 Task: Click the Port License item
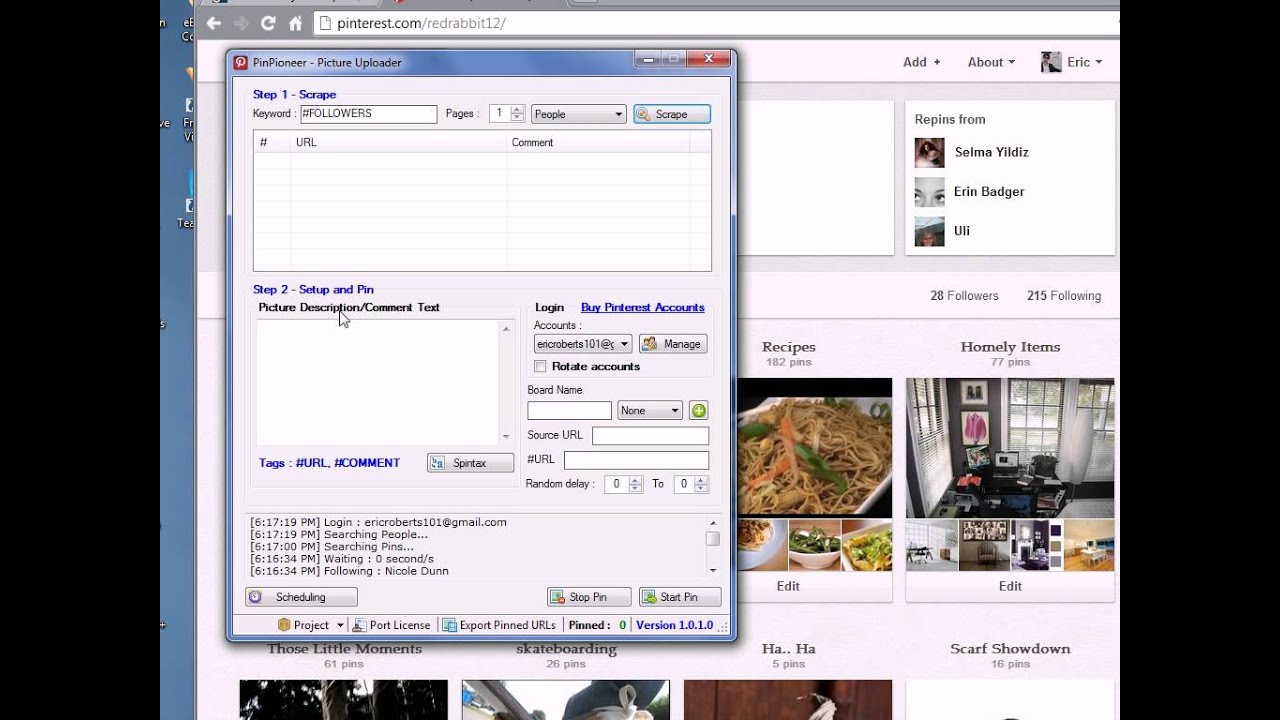[x=391, y=625]
